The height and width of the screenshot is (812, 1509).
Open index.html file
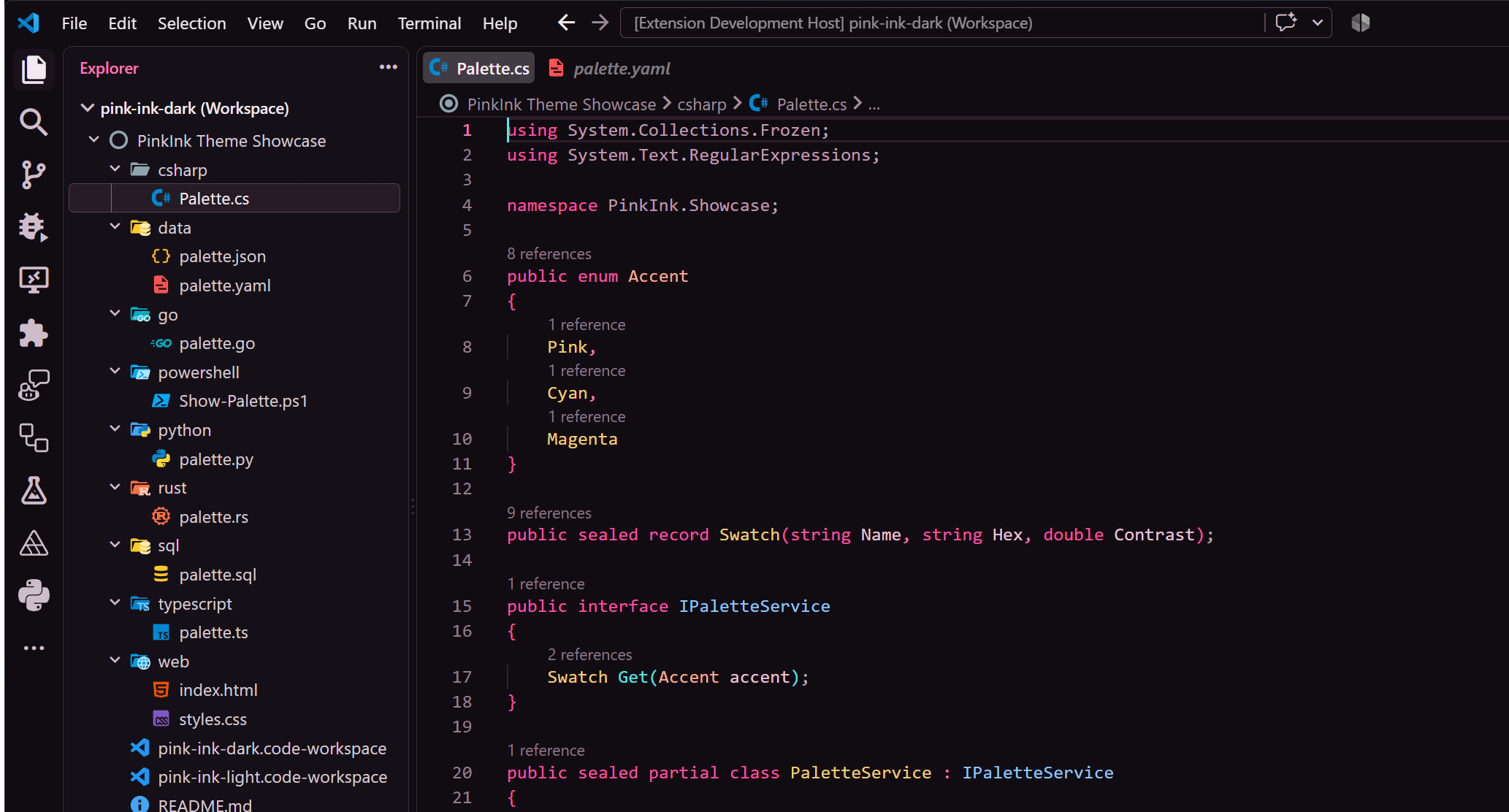point(234,690)
